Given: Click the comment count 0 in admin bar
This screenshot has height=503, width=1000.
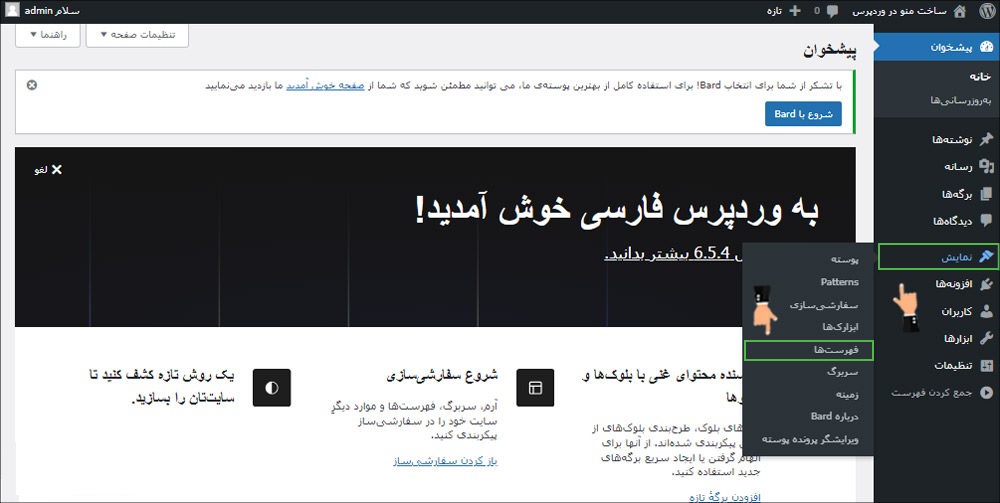Looking at the screenshot, I should point(817,11).
